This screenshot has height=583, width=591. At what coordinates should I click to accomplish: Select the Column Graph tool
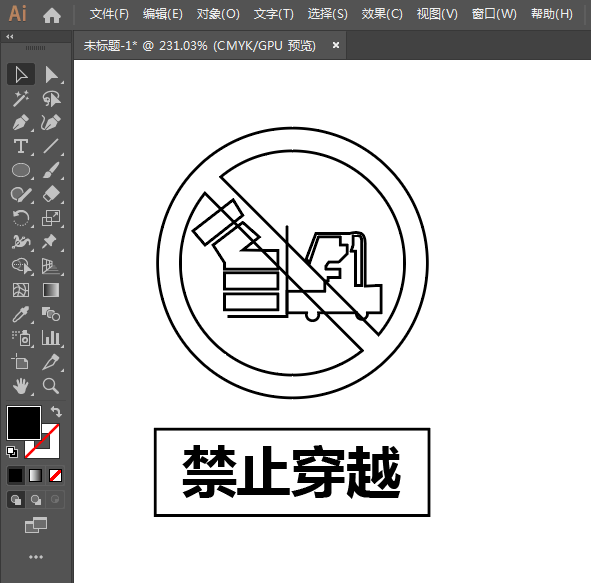coord(51,338)
